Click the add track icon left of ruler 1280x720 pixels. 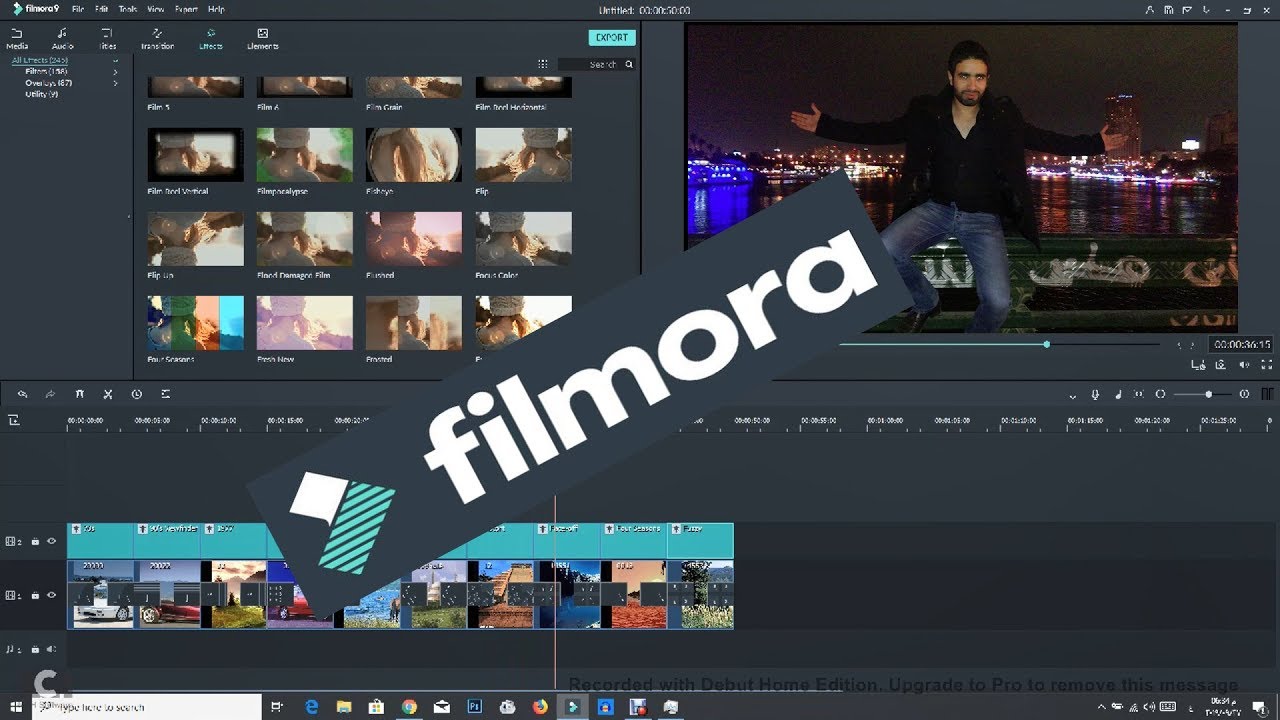(x=14, y=420)
